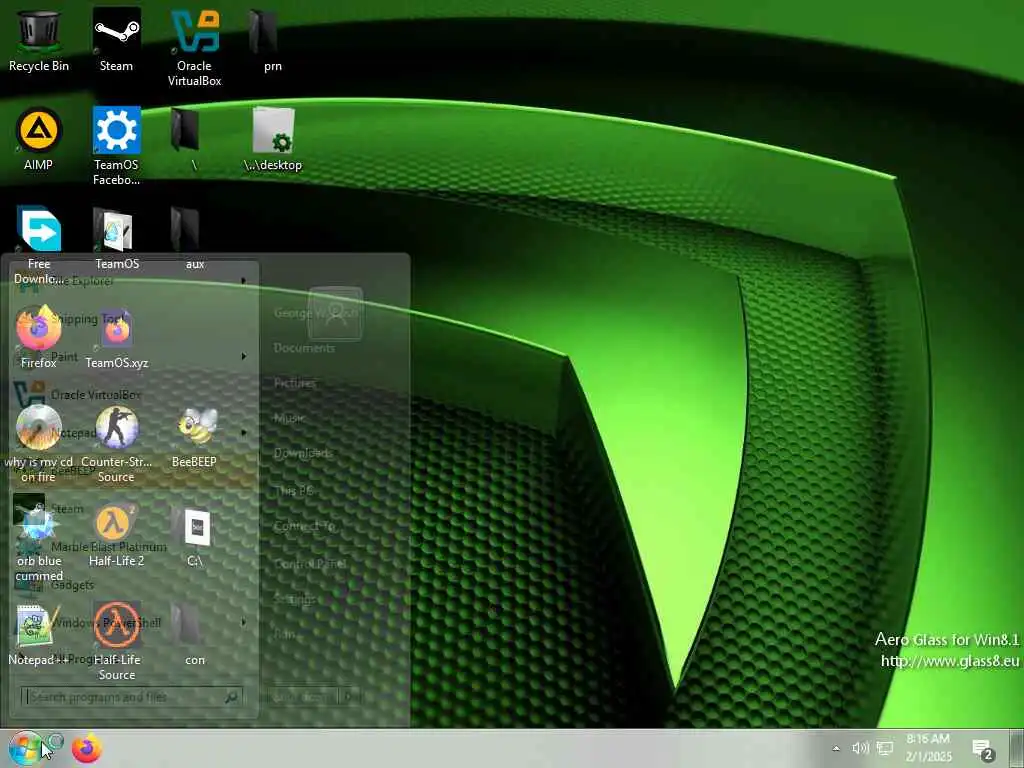
Task: Open This PC from the Start menu
Action: point(293,491)
